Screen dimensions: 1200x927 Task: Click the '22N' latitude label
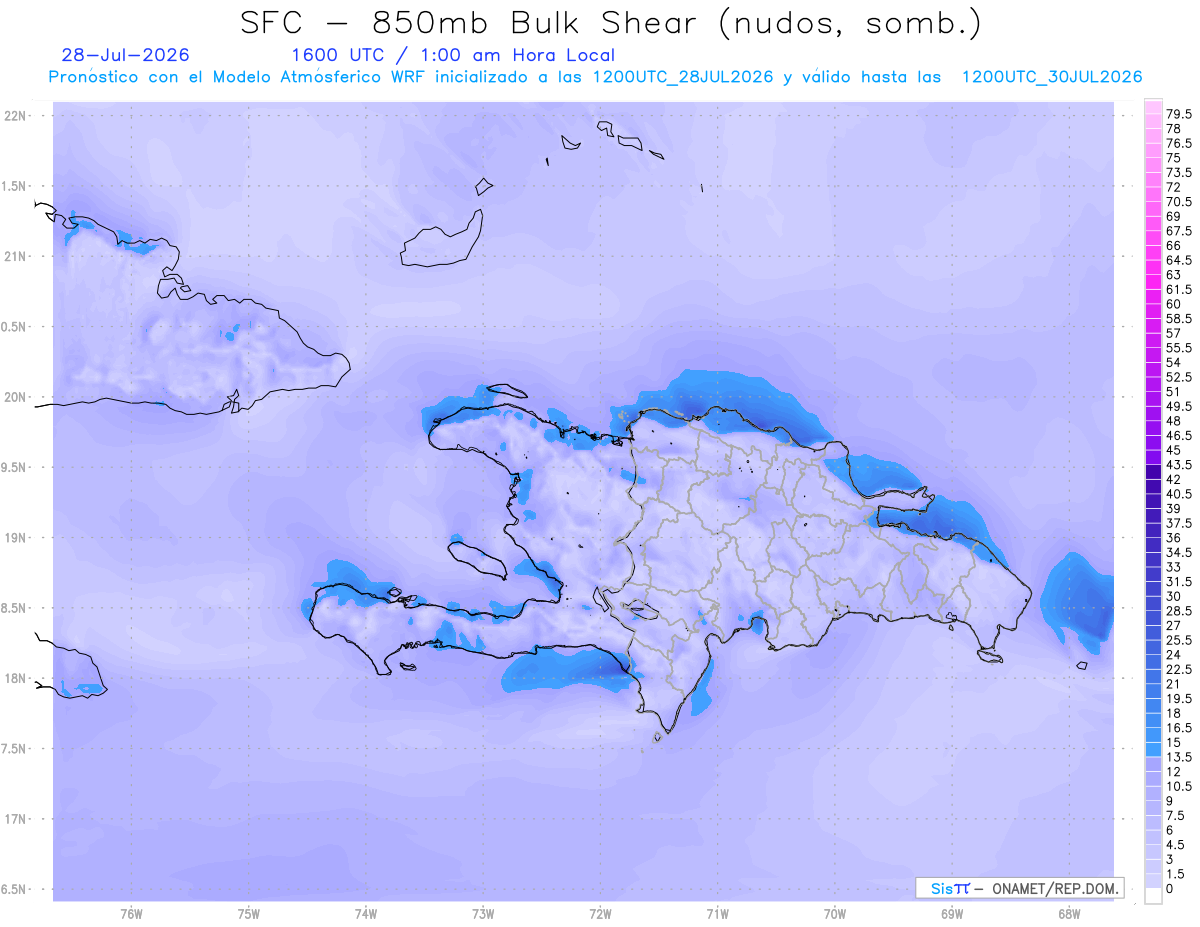(17, 116)
